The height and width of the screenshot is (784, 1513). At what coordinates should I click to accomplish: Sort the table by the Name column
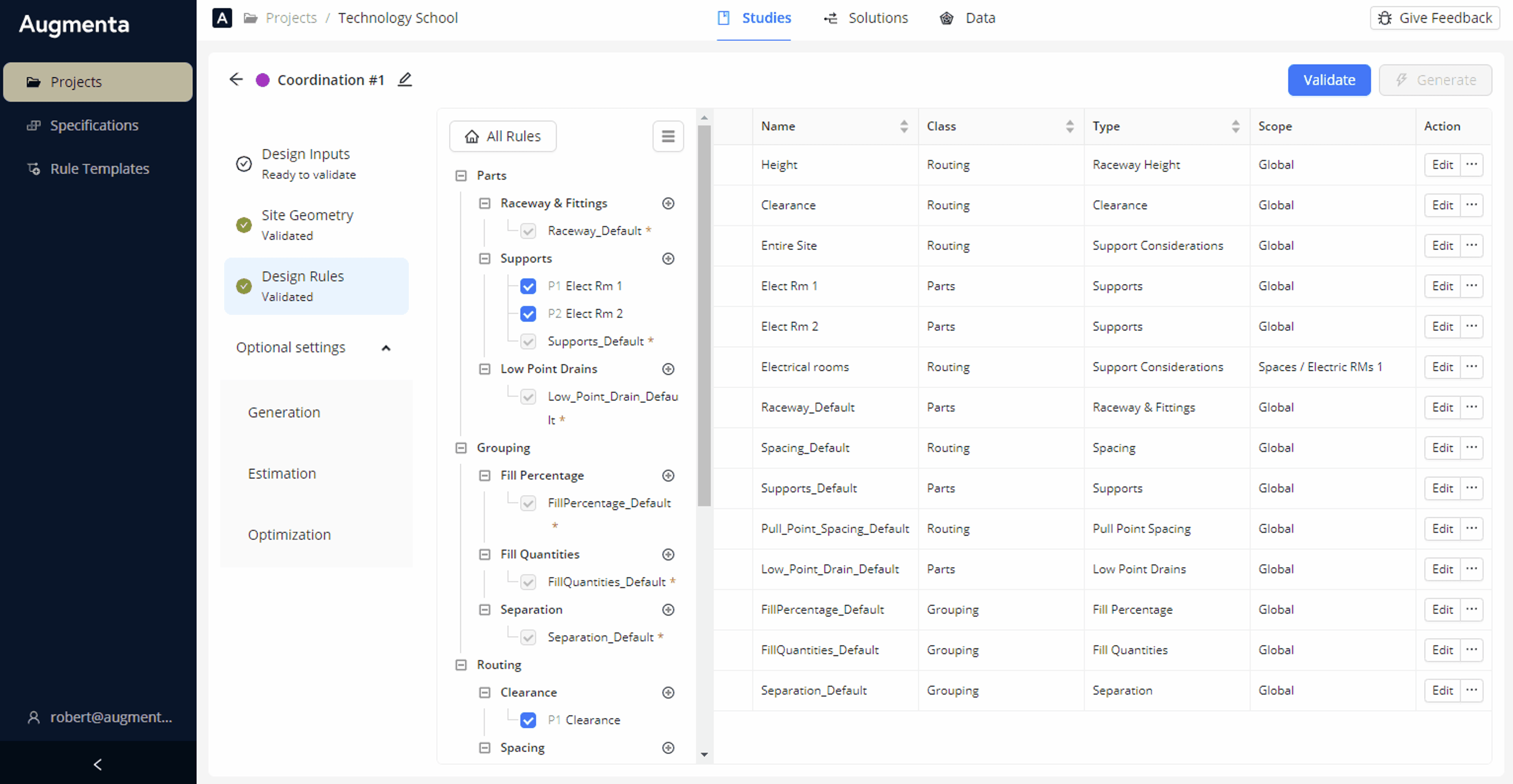click(x=903, y=126)
